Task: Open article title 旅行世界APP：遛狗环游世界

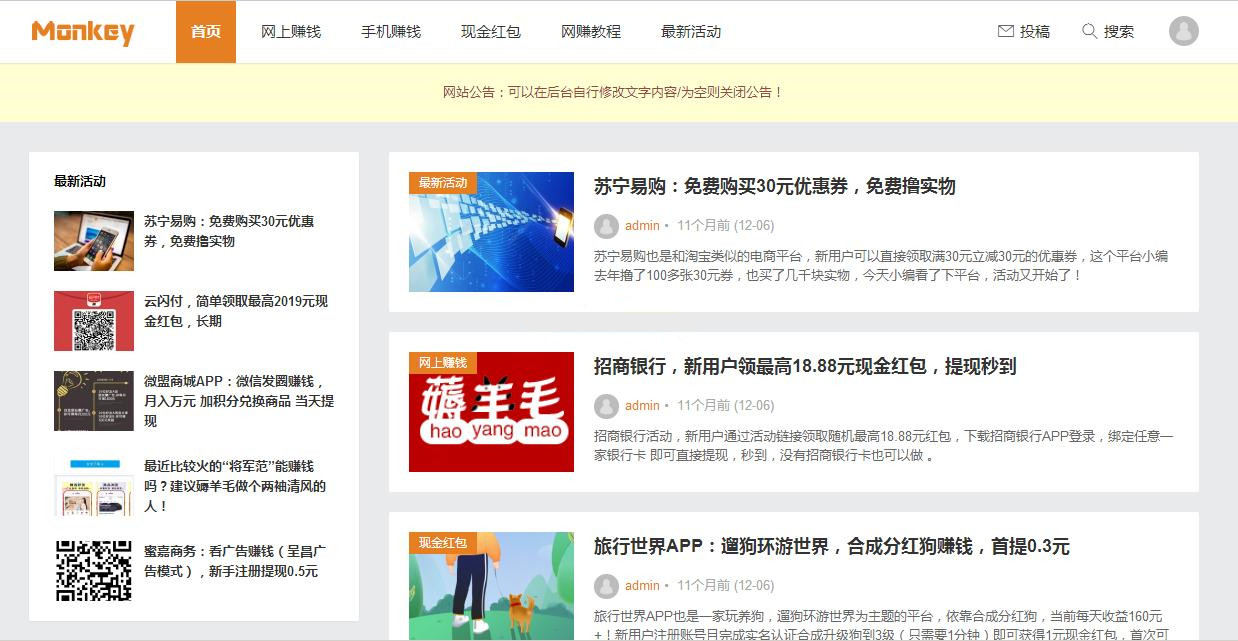Action: [x=832, y=546]
